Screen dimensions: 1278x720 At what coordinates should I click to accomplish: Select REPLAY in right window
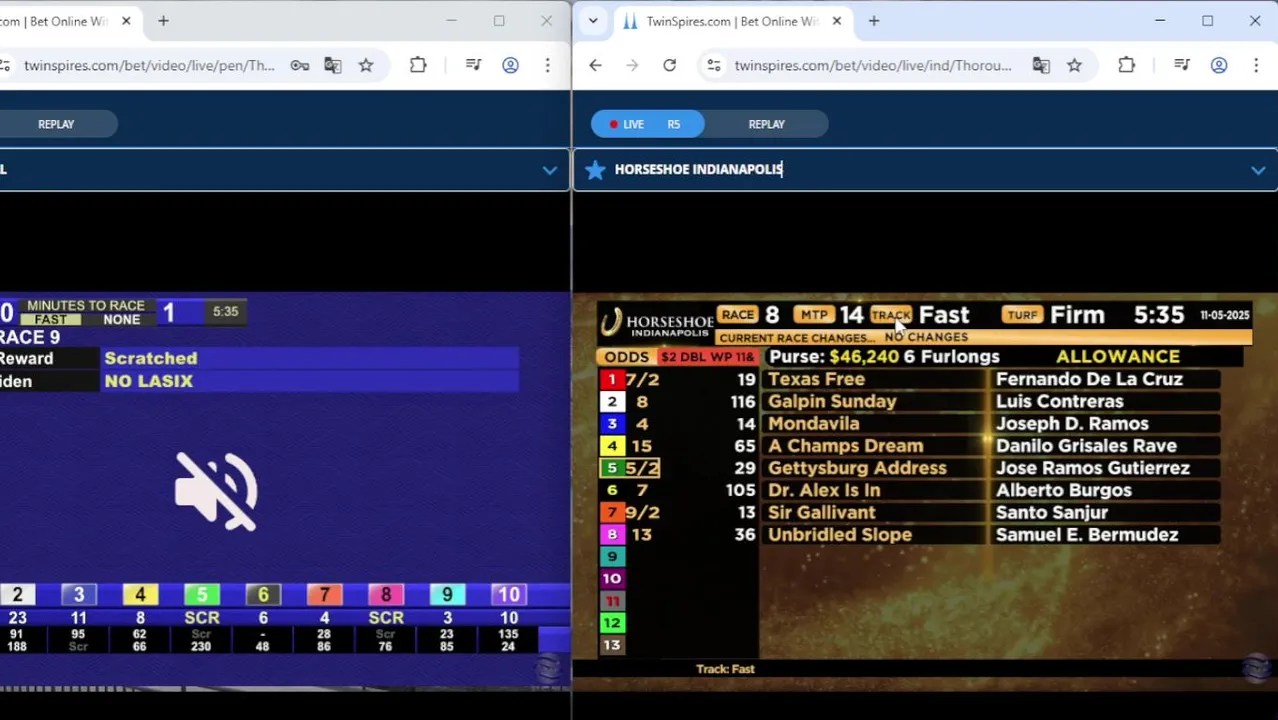(x=767, y=124)
